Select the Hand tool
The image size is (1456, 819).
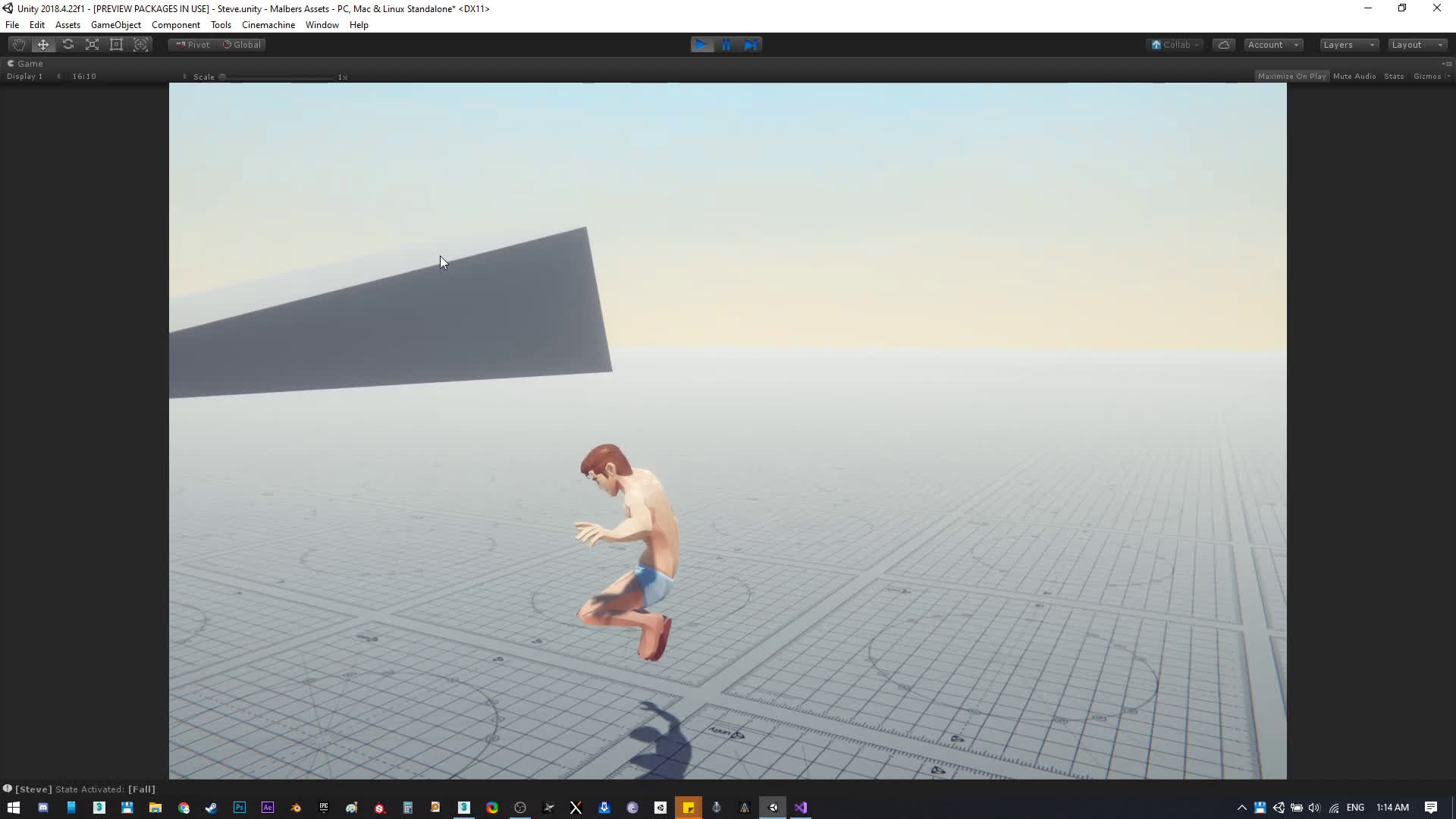18,45
